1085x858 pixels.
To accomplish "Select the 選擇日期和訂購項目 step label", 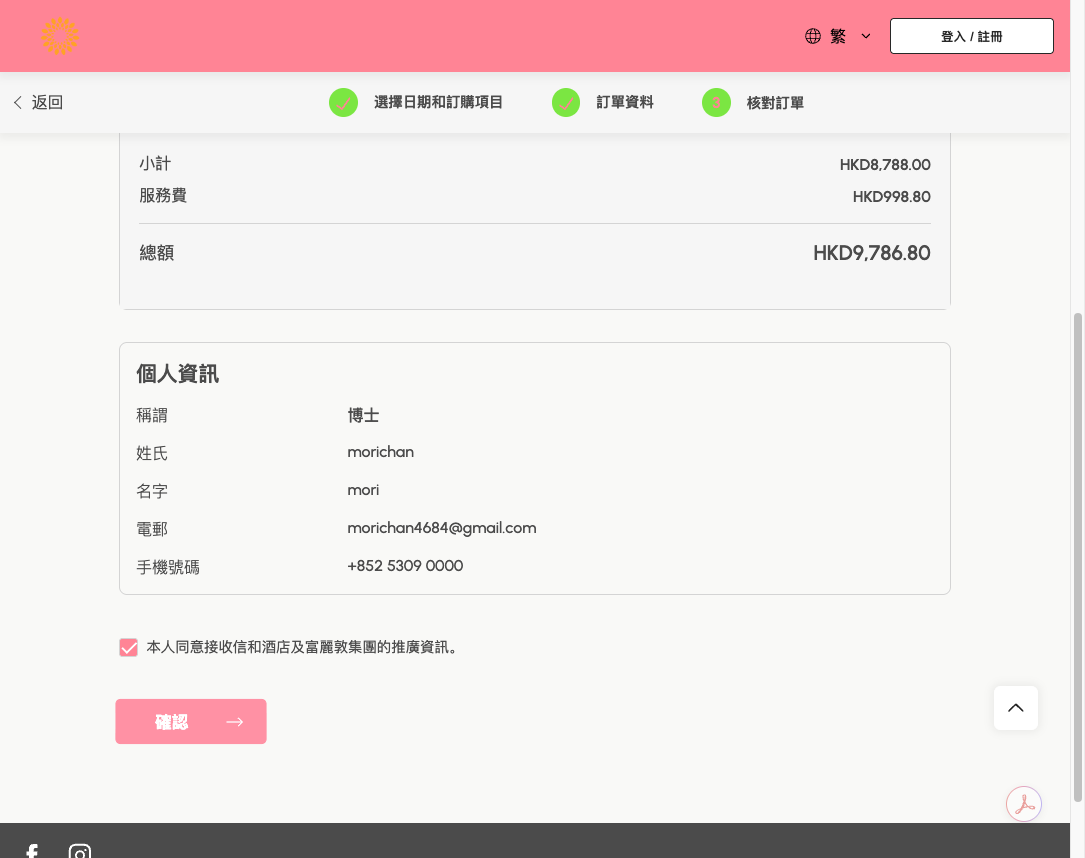I will (438, 102).
